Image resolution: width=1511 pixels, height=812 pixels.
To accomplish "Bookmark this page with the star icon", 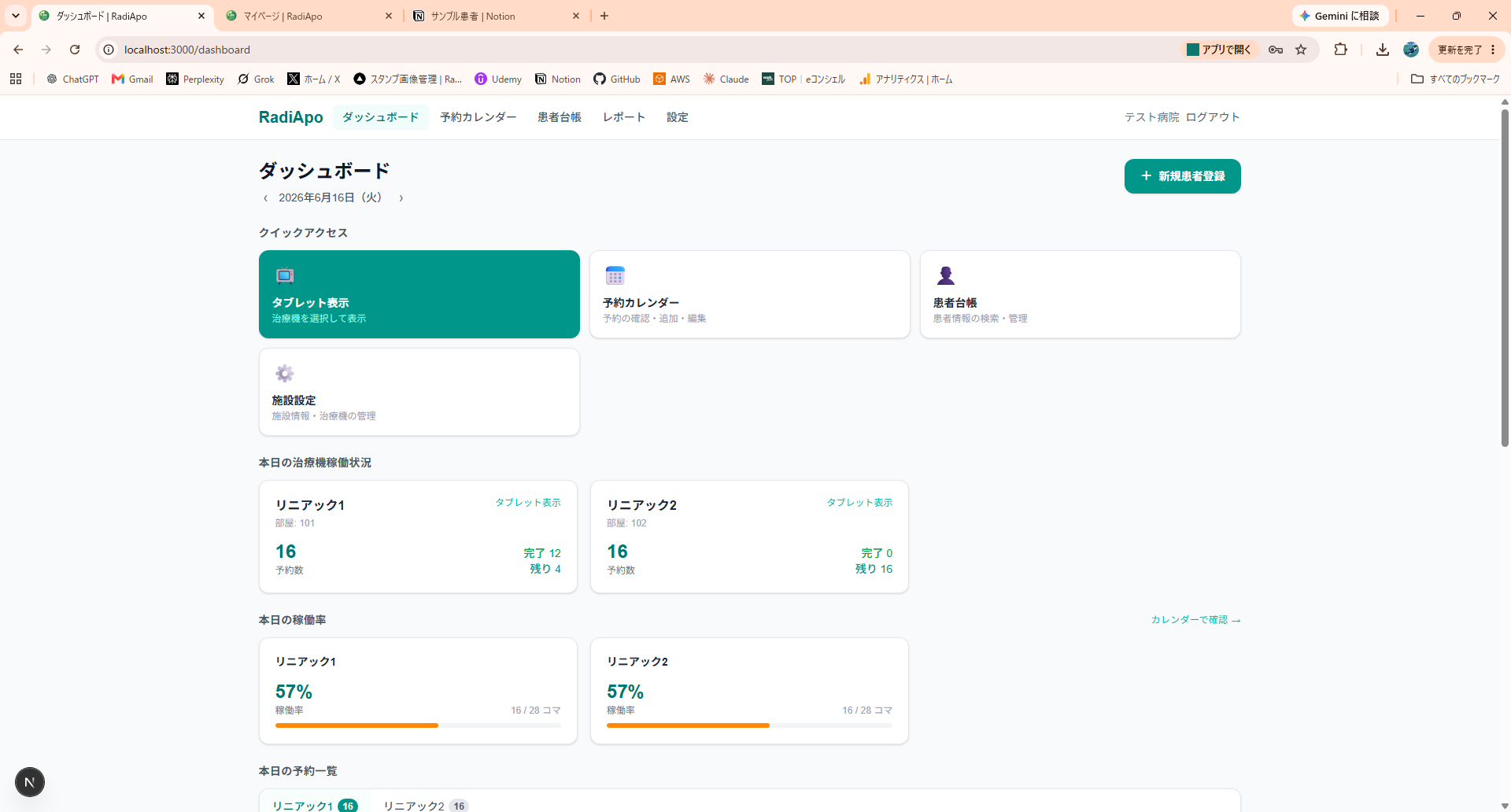I will (x=1301, y=50).
